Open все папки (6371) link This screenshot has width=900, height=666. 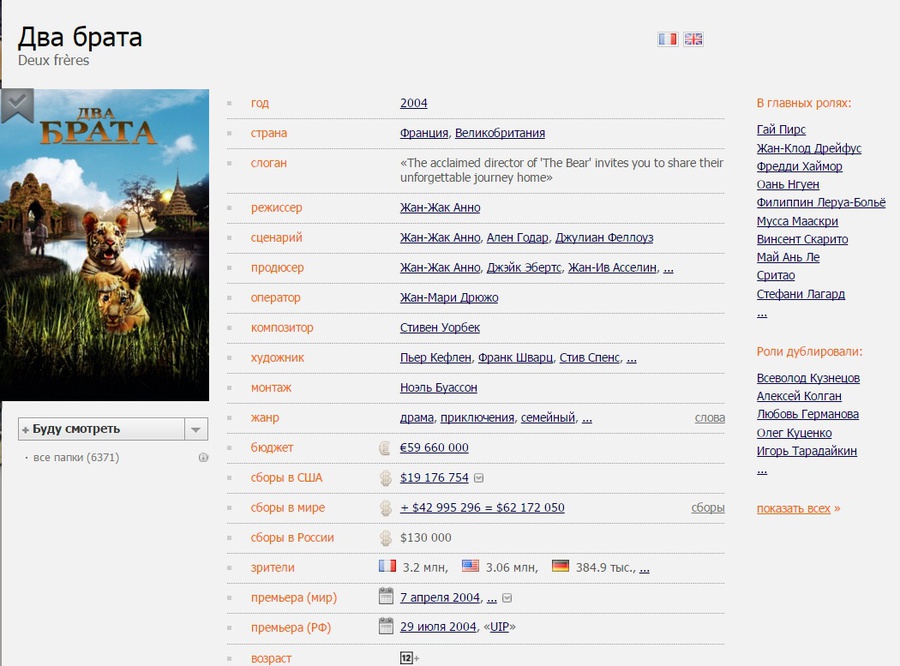point(76,458)
